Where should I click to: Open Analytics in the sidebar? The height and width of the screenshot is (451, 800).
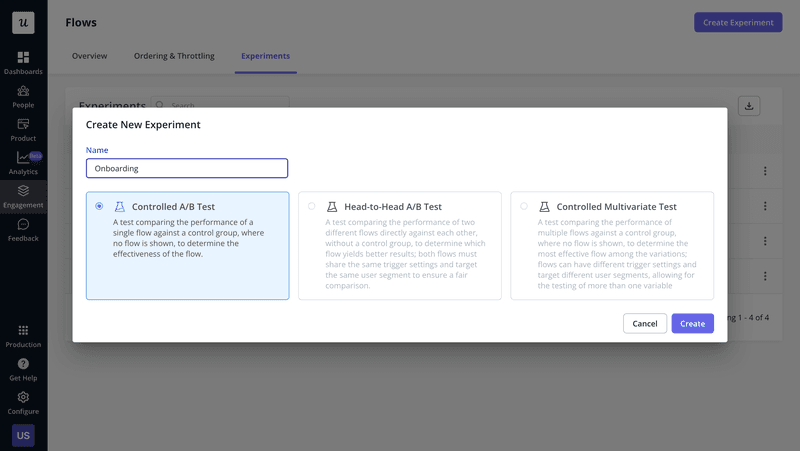(x=23, y=158)
